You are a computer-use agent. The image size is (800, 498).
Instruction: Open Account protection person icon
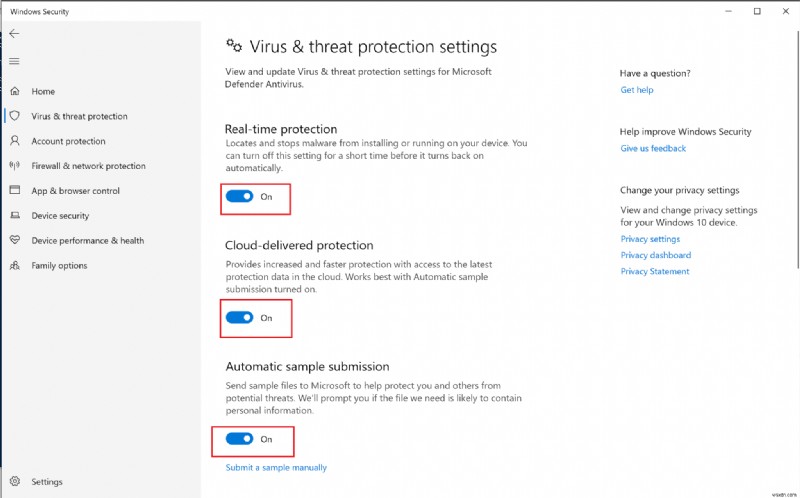tap(14, 141)
